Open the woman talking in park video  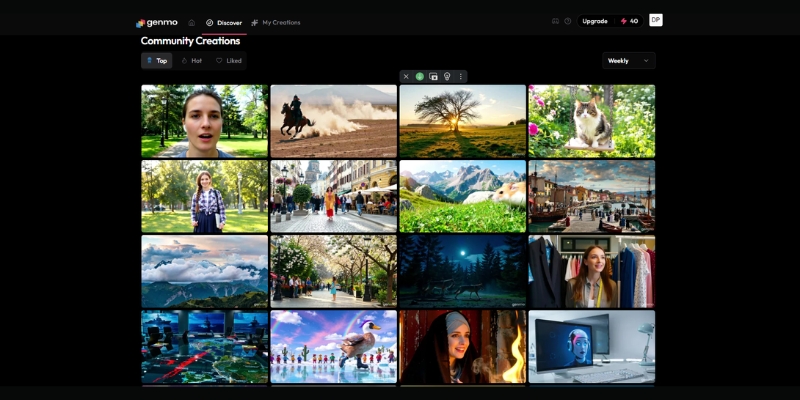tap(205, 121)
